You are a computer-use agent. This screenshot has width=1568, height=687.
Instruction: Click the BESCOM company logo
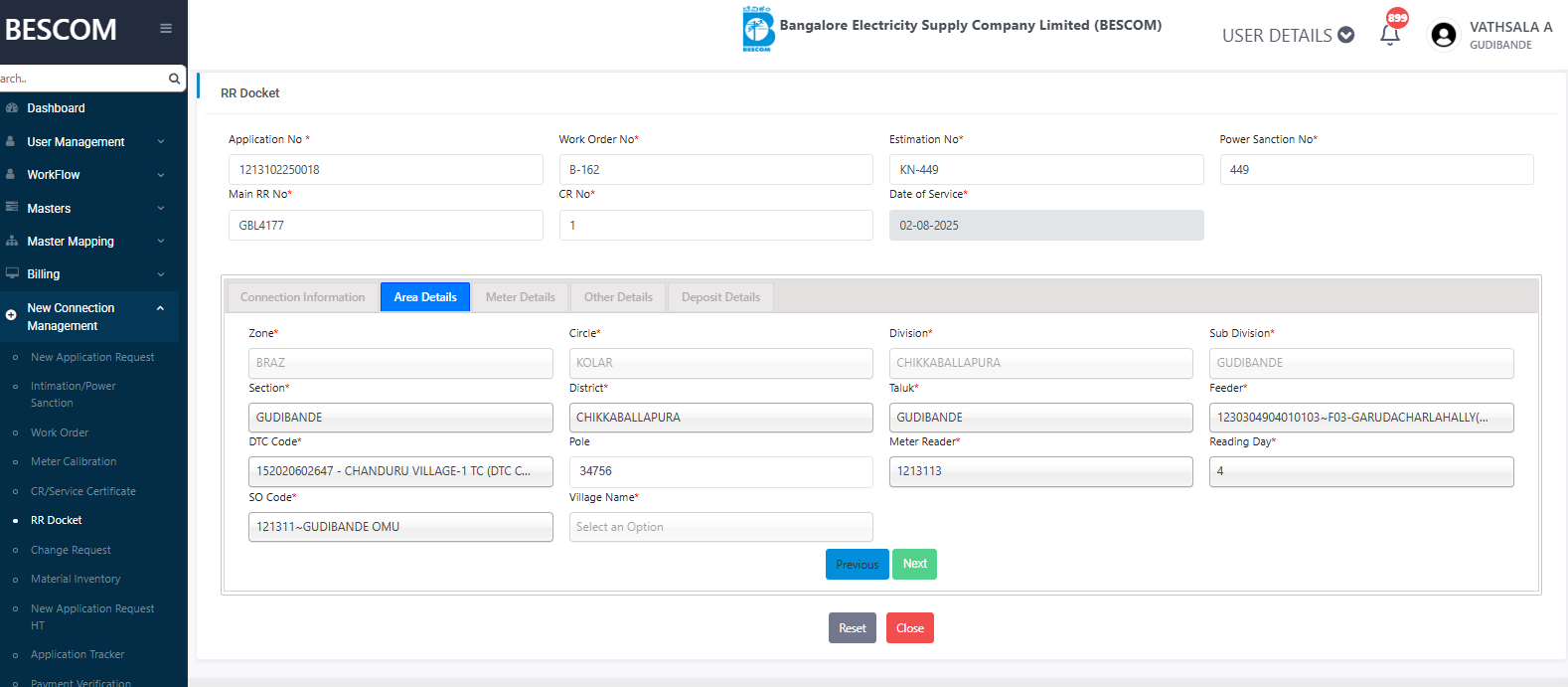coord(758,29)
